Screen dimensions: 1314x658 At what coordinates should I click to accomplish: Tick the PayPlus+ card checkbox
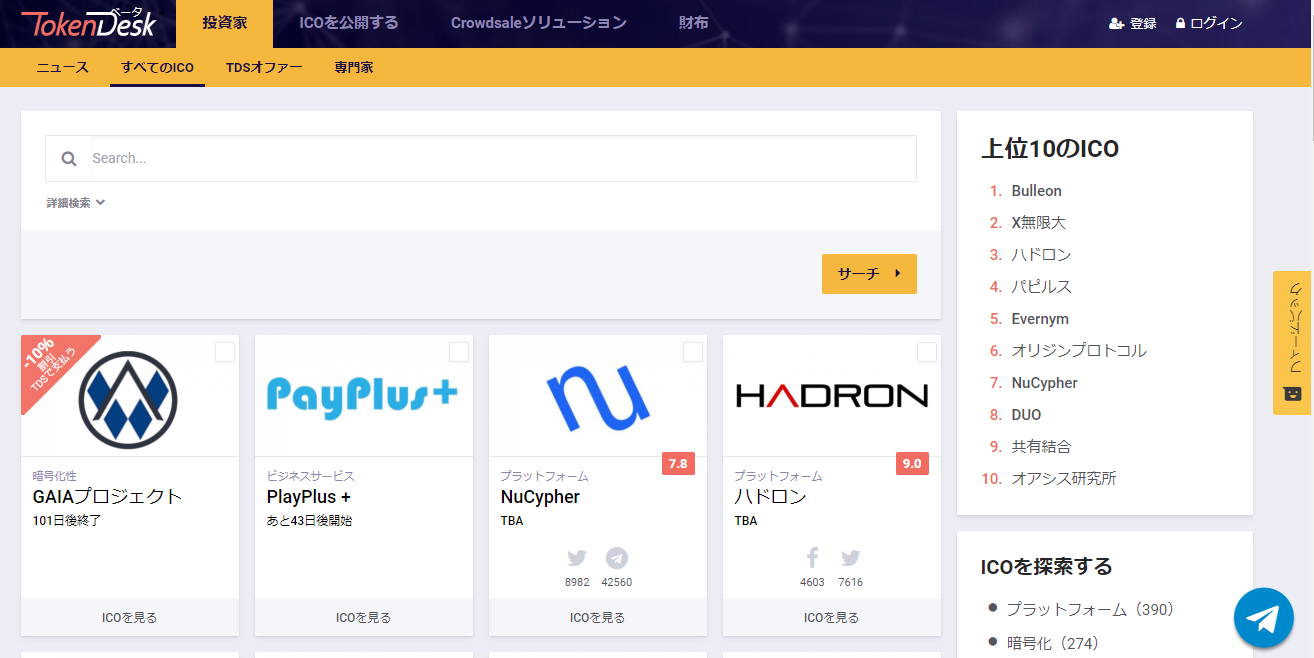tap(459, 352)
